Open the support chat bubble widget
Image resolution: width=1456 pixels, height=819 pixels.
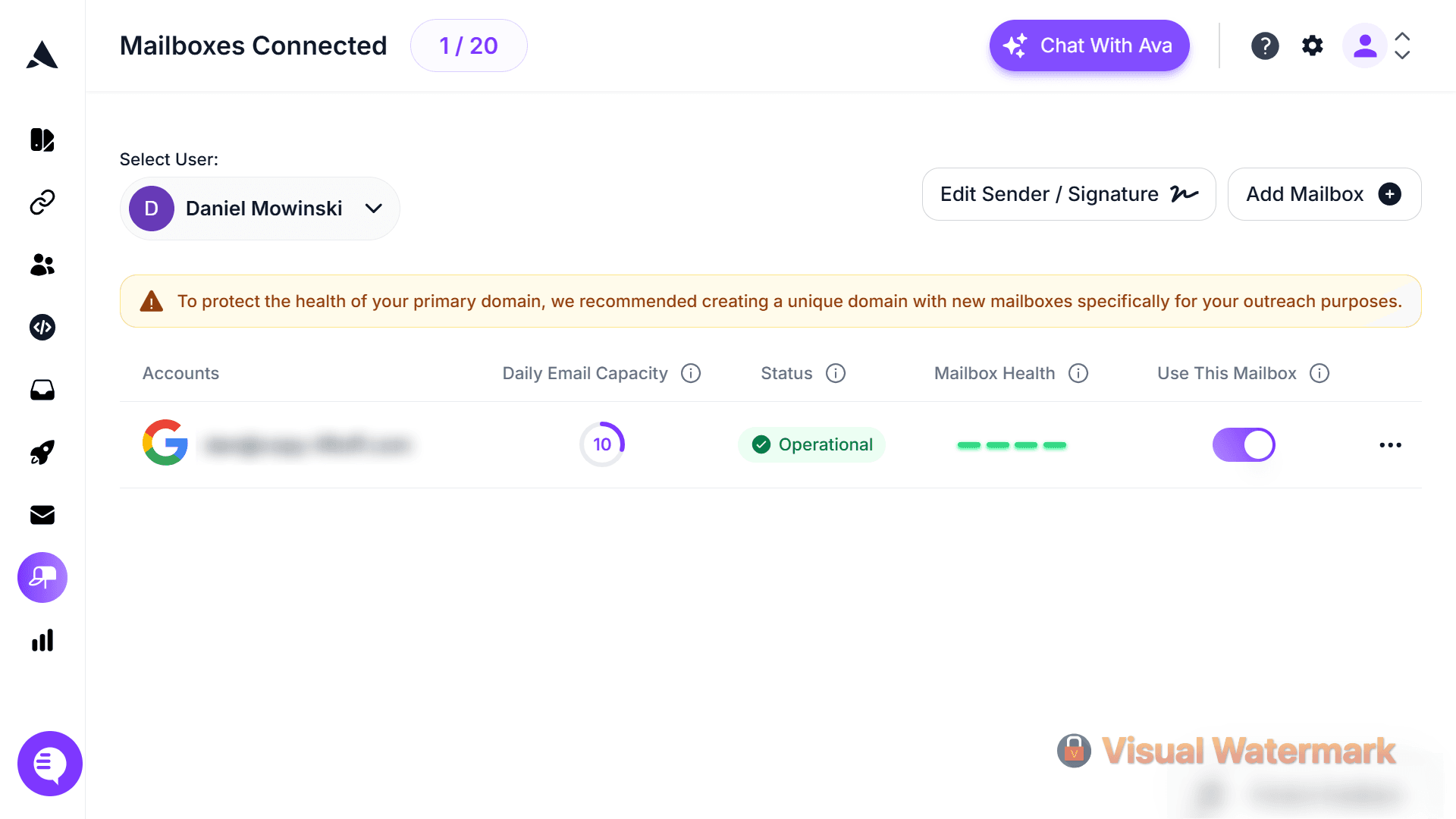tap(50, 764)
